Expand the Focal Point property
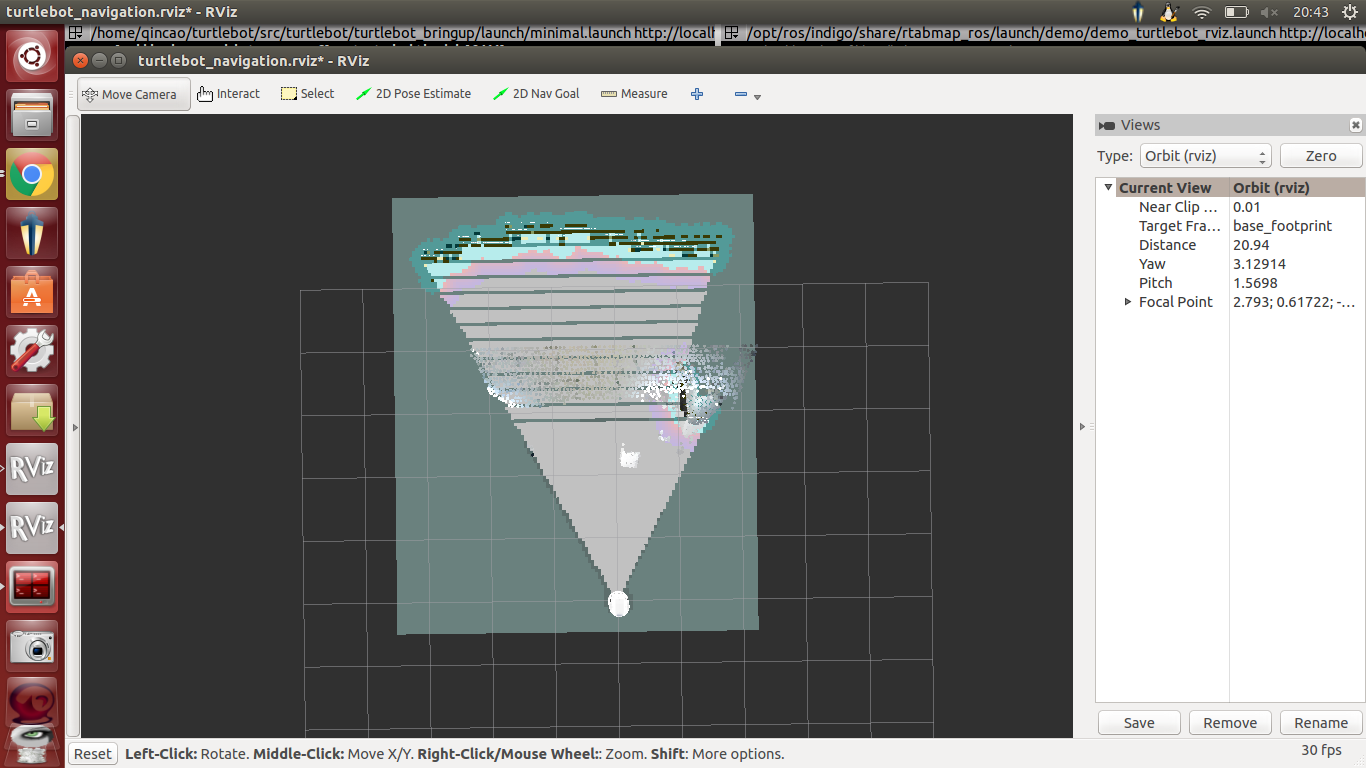 (1128, 302)
